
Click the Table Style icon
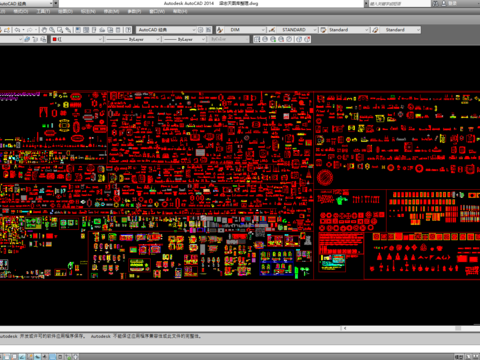click(323, 30)
